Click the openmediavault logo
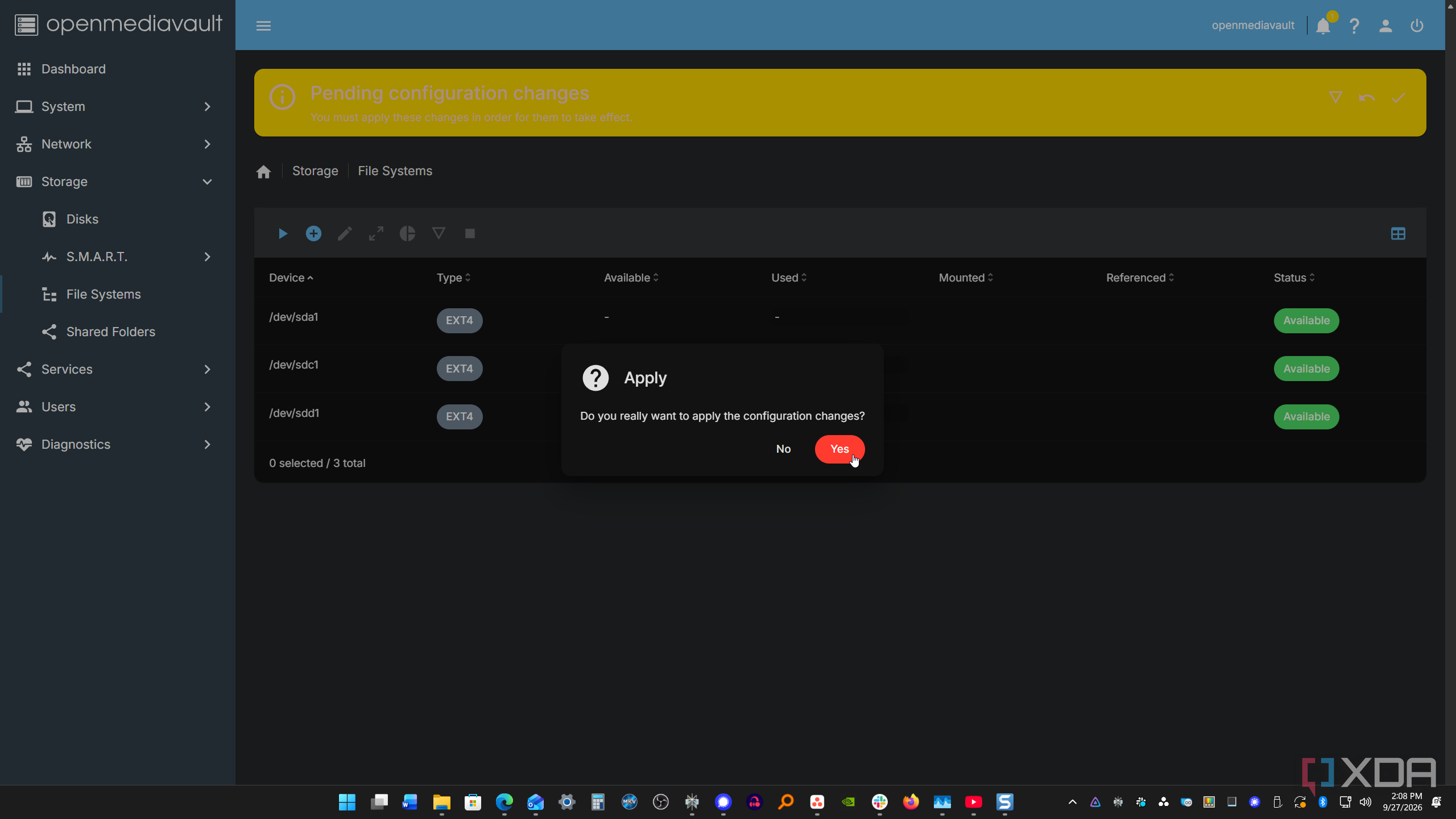This screenshot has width=1456, height=819. (x=118, y=24)
